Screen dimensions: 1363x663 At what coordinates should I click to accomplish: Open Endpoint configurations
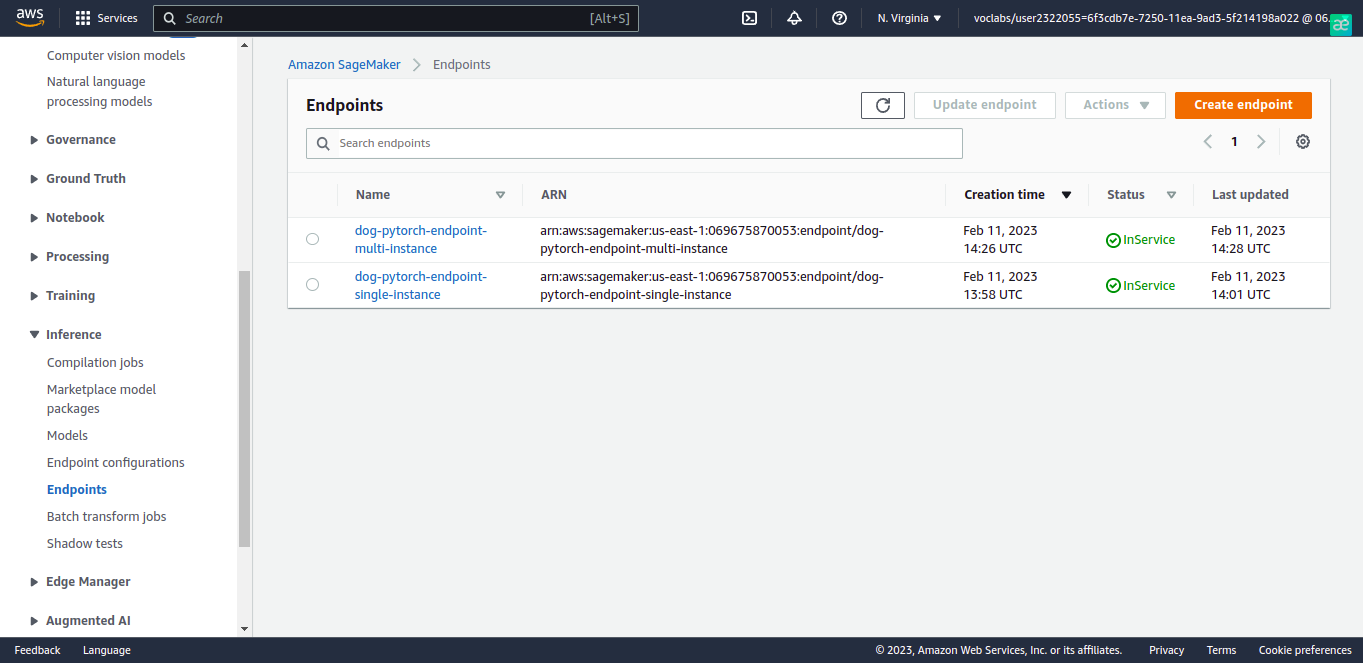[116, 463]
